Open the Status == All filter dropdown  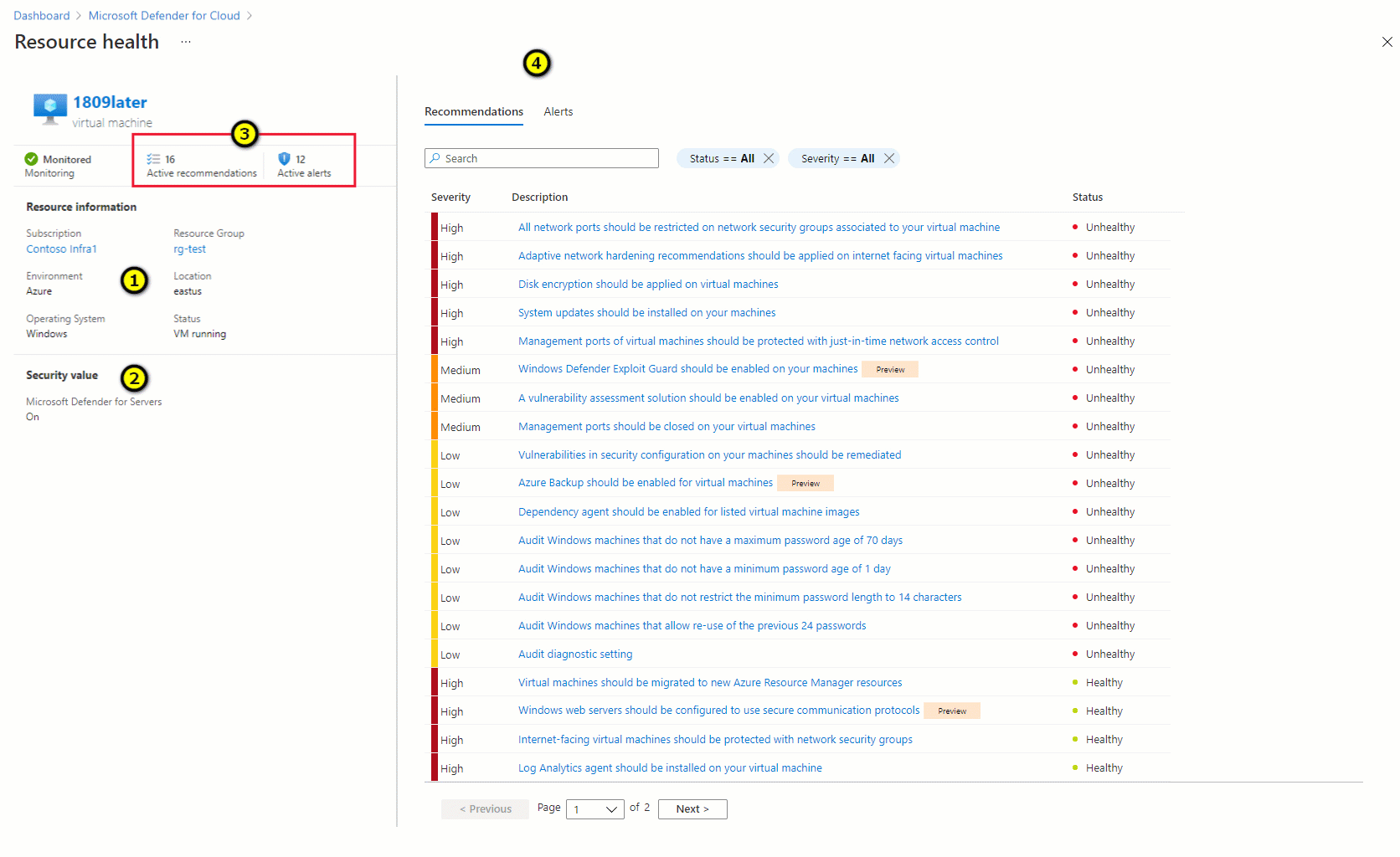coord(722,157)
